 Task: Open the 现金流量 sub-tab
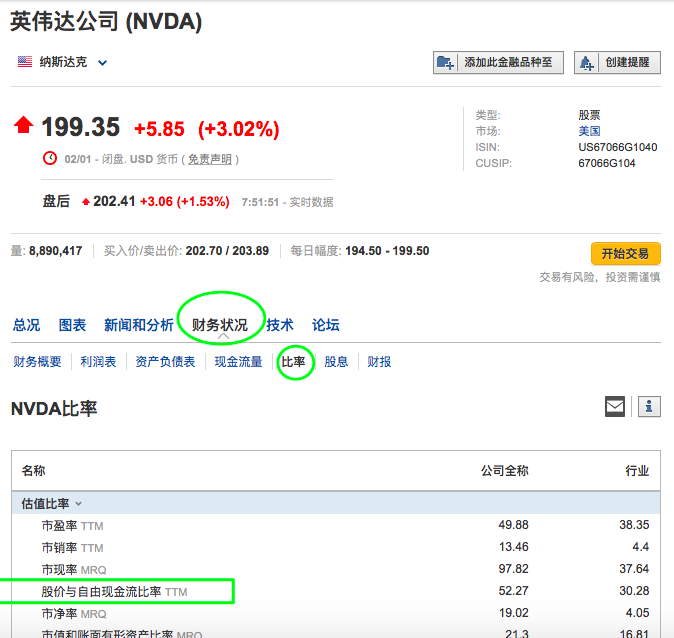click(x=239, y=362)
